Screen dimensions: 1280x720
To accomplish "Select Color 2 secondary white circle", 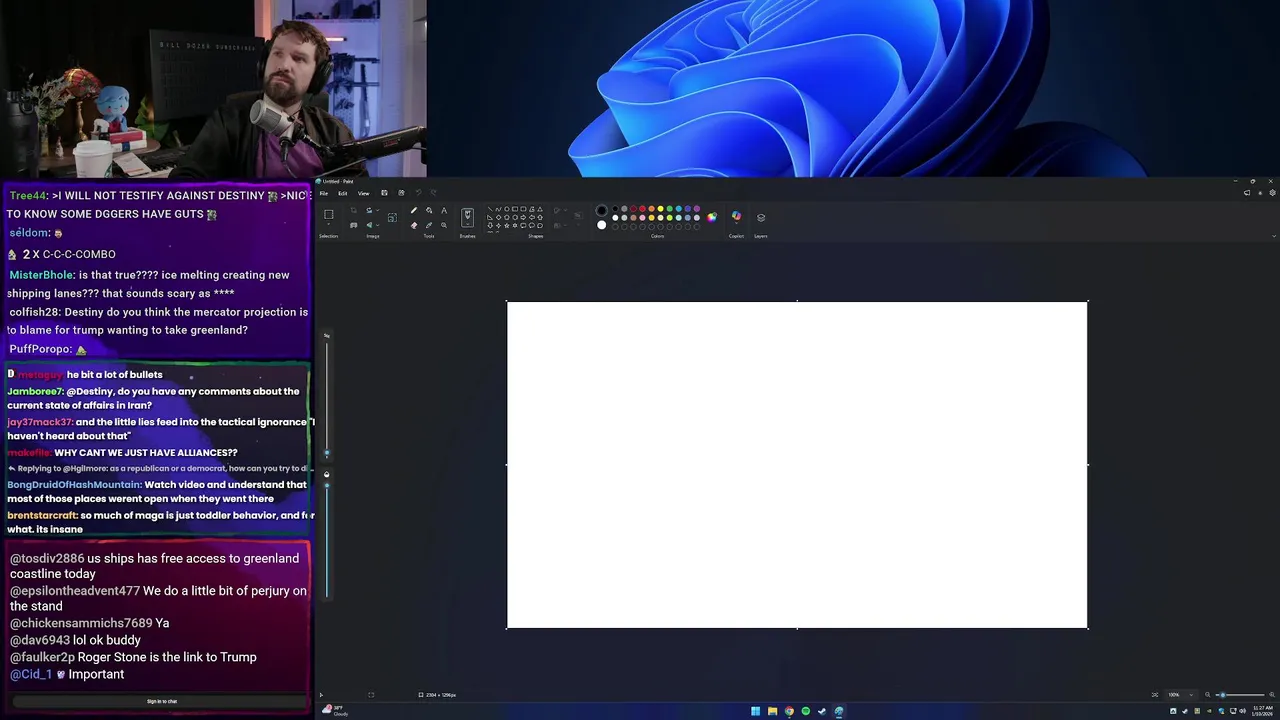I will tap(602, 225).
